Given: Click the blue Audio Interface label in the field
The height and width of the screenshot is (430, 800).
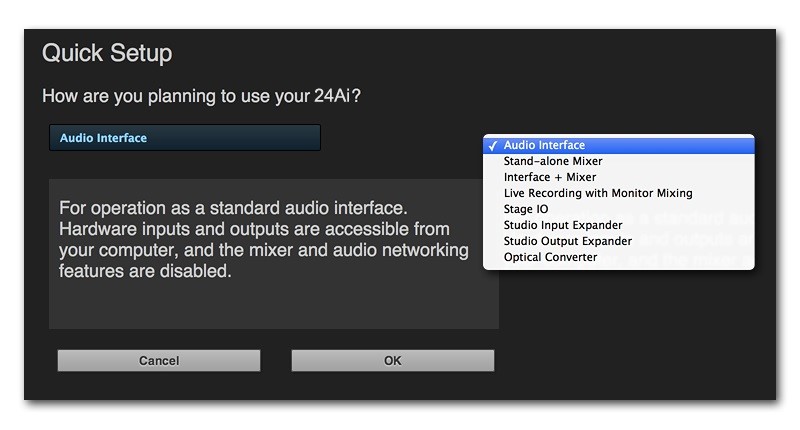Looking at the screenshot, I should (103, 138).
